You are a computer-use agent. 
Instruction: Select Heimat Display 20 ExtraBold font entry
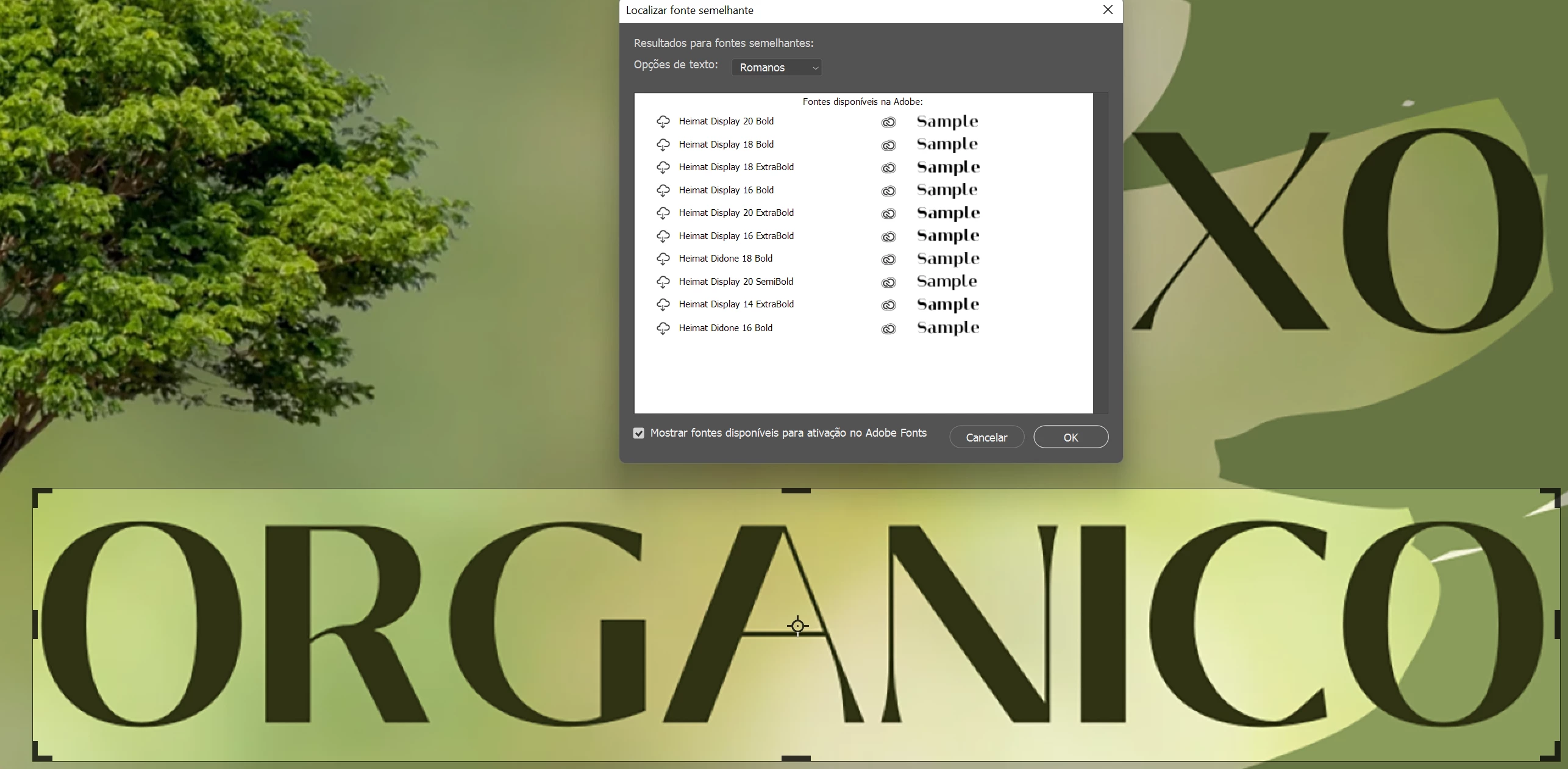tap(736, 213)
